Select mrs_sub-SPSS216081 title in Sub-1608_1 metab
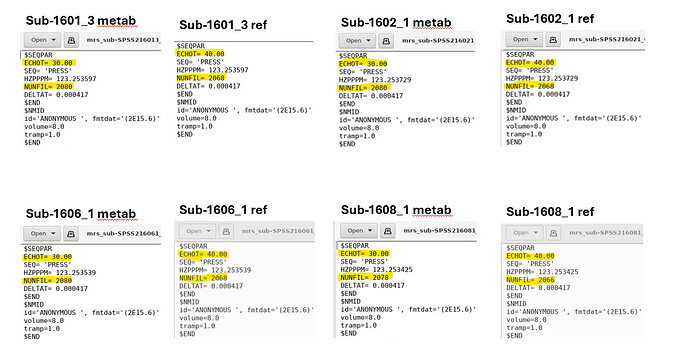The width and height of the screenshot is (690, 360). click(440, 231)
